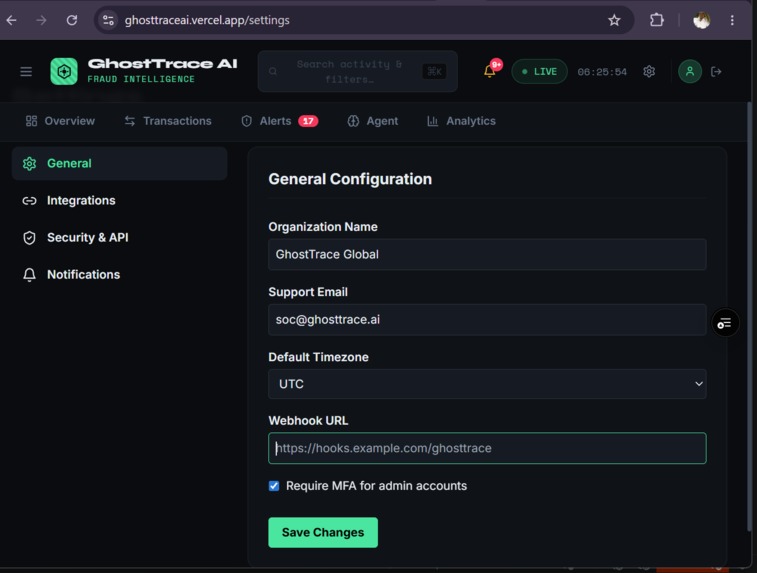
Task: Click the General Configuration heading
Action: point(350,179)
